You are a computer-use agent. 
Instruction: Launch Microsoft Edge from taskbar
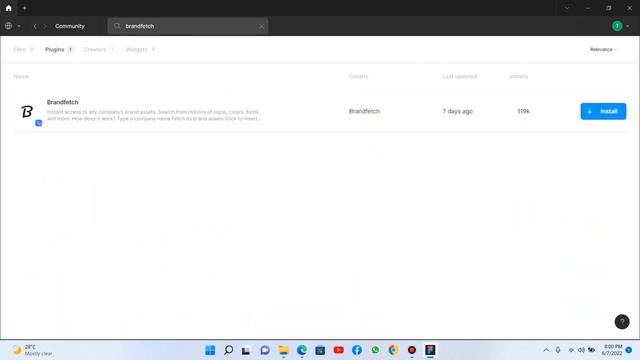click(x=302, y=350)
